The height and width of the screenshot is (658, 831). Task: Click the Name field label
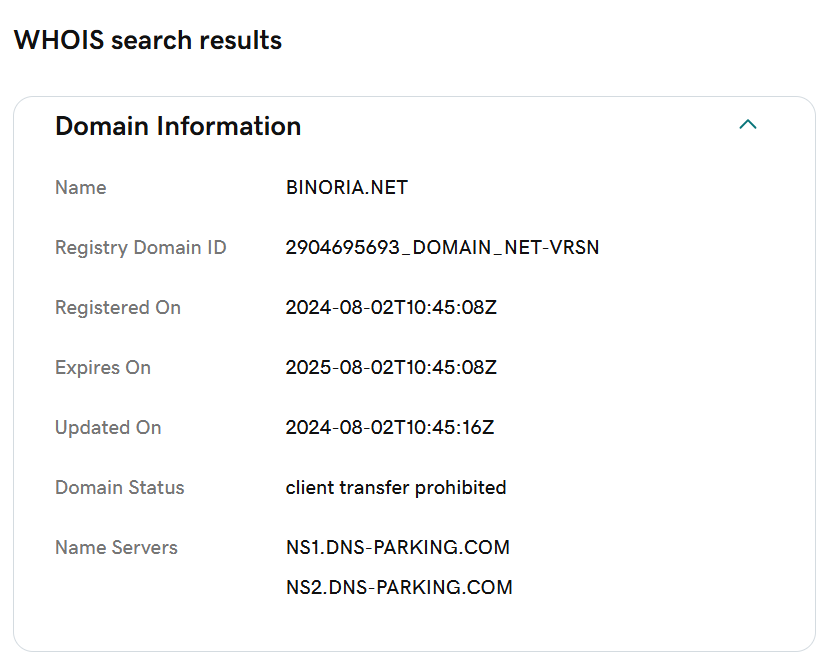coord(81,188)
